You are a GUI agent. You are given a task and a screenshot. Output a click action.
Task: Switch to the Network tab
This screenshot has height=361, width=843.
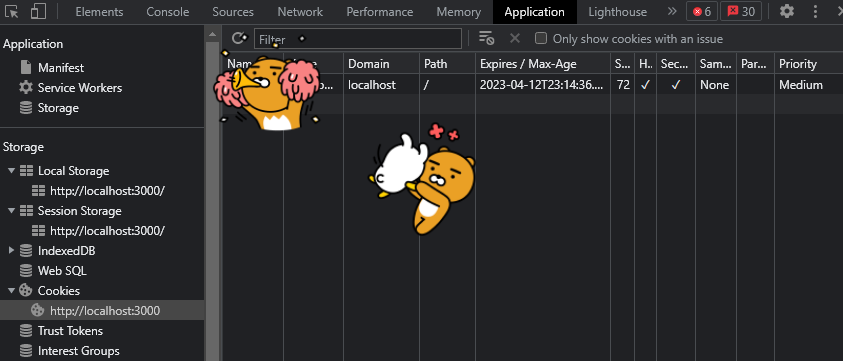[x=300, y=12]
